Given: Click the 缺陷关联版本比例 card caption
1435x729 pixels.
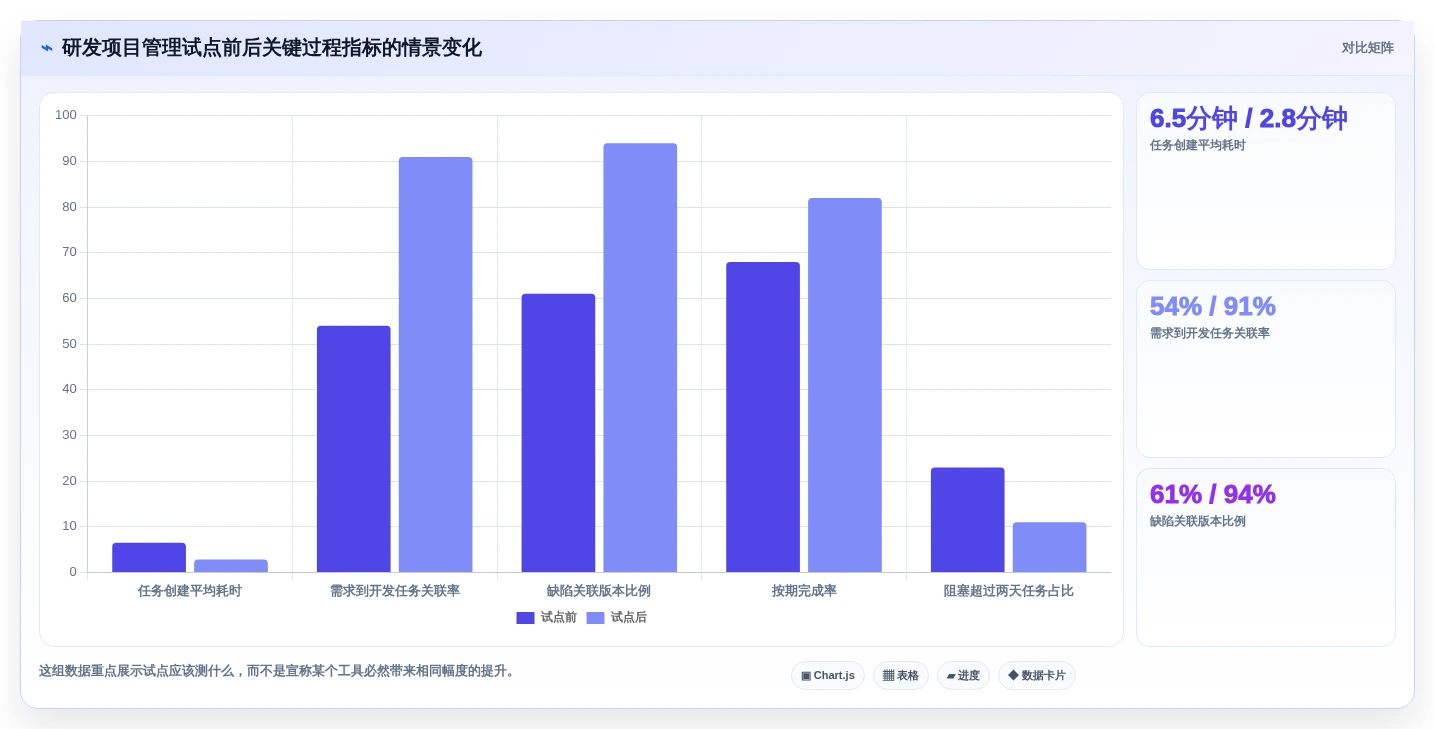Looking at the screenshot, I should click(x=1198, y=522).
